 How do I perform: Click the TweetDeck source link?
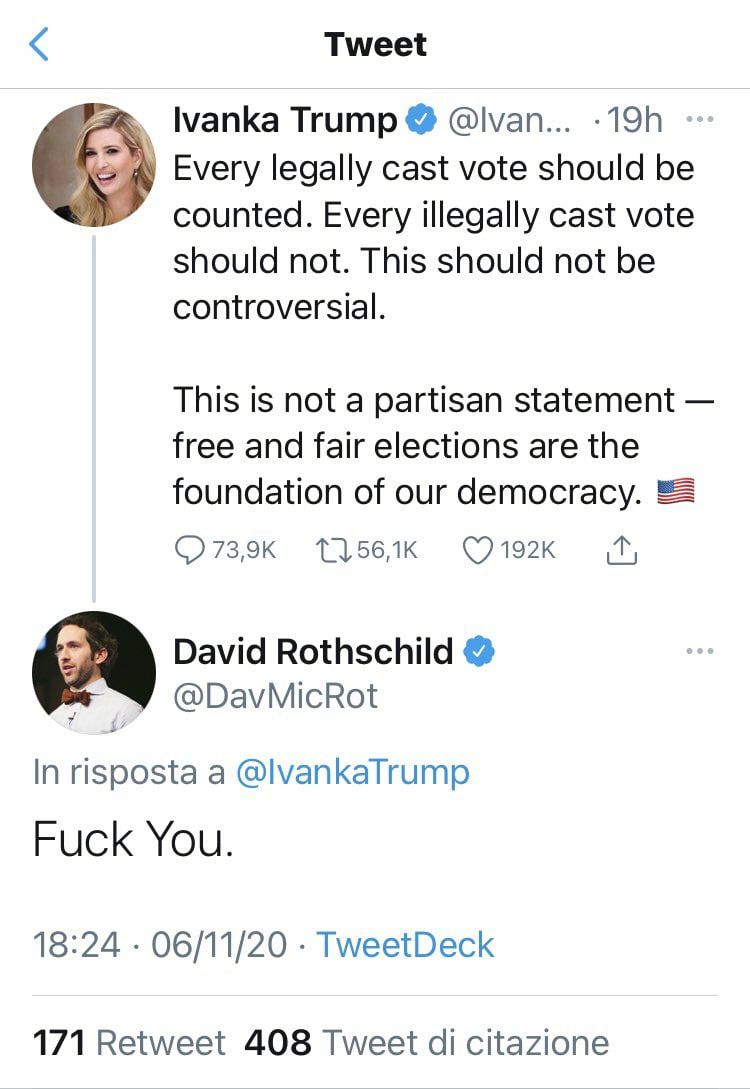405,945
